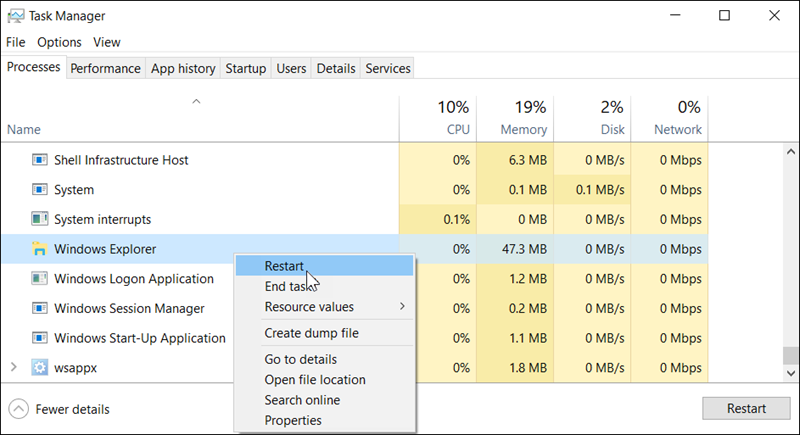Click the 1.2 MB memory value
Viewport: 800px width, 435px height.
click(x=528, y=278)
